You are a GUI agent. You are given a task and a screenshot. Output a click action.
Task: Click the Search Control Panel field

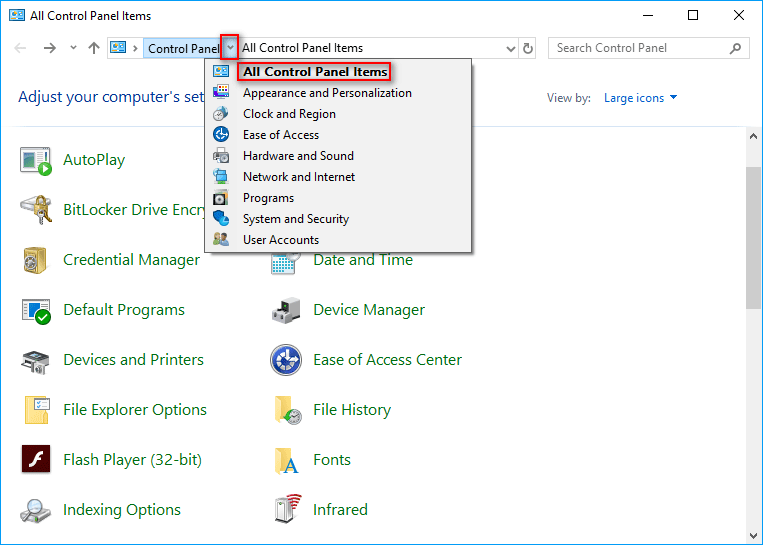tap(648, 48)
